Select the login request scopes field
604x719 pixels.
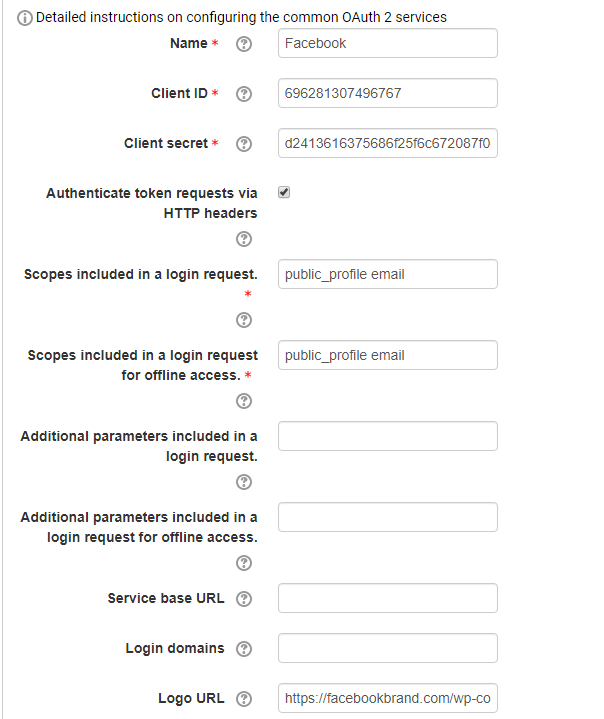[387, 274]
